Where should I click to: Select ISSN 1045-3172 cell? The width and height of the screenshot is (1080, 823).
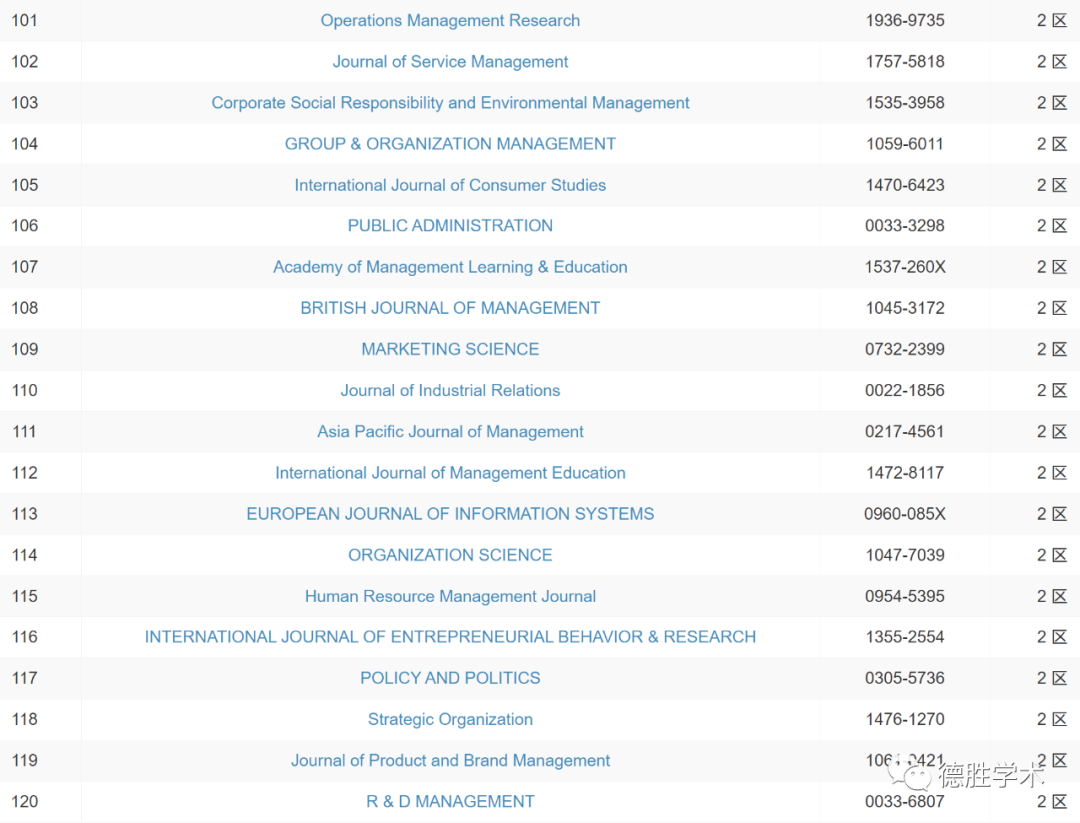(904, 308)
